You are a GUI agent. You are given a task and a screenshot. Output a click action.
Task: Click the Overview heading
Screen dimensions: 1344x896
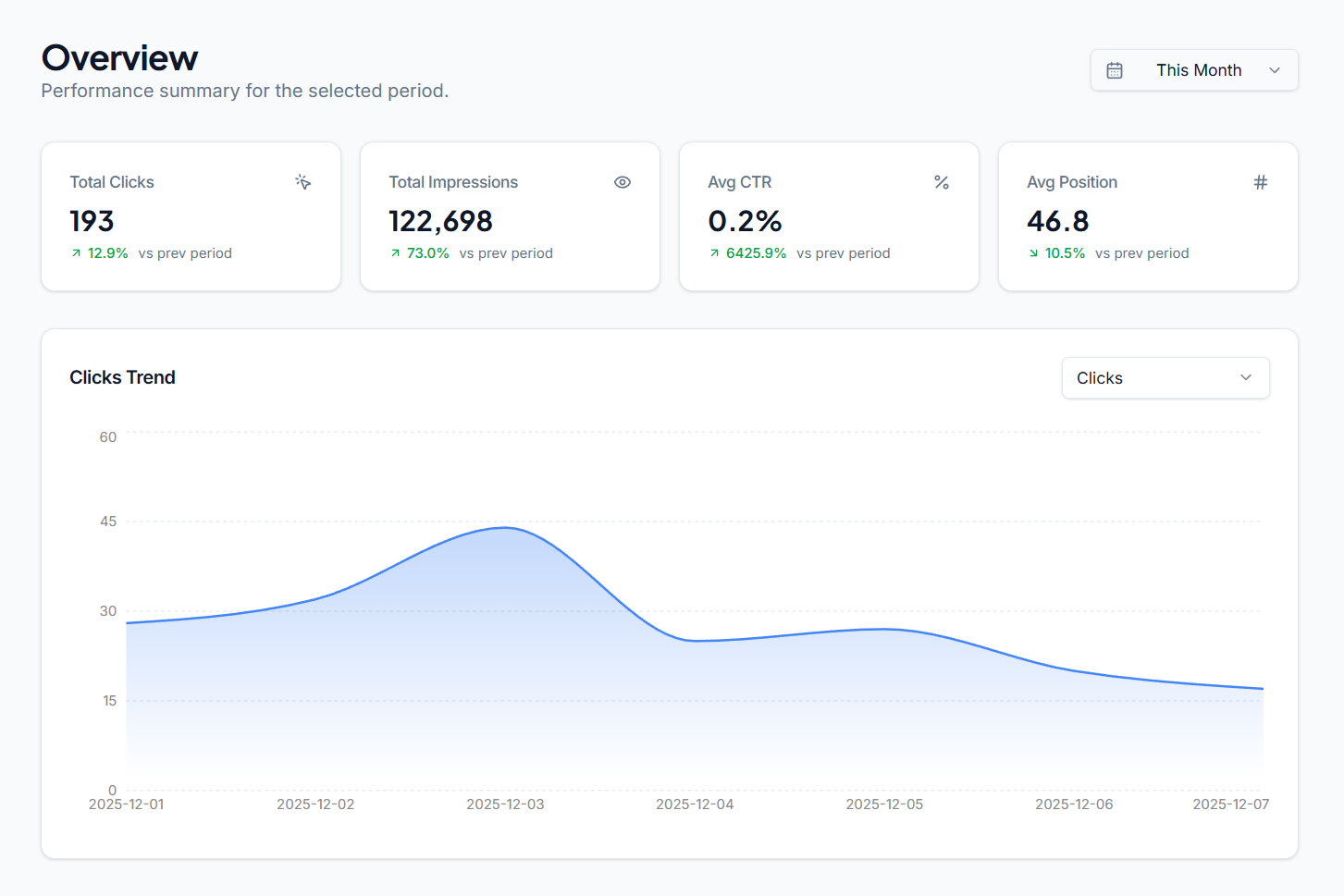coord(119,57)
